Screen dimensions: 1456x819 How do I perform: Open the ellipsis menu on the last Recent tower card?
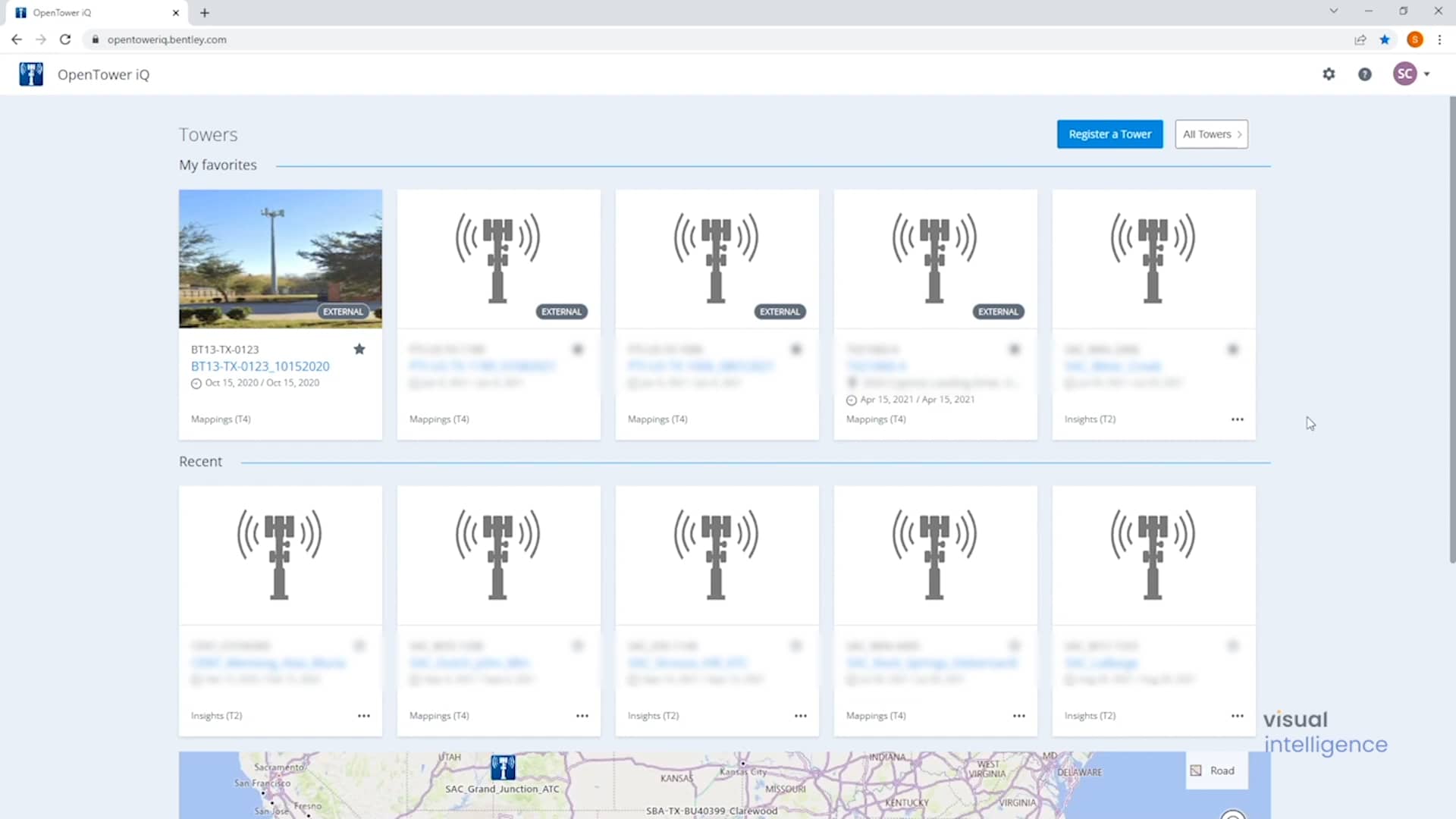click(x=1238, y=715)
